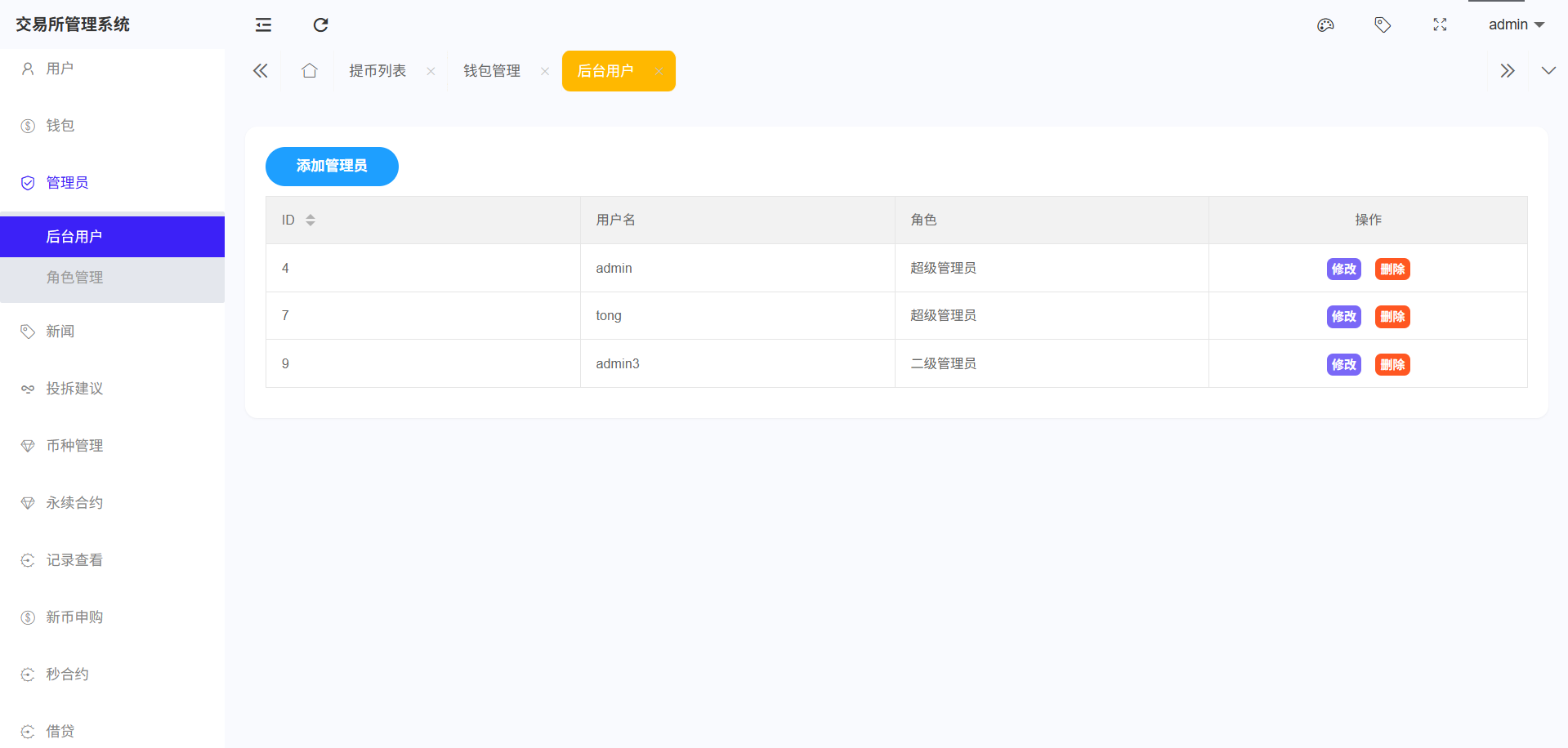Image resolution: width=1568 pixels, height=748 pixels.
Task: Switch to the 提币列表 tab
Action: pyautogui.click(x=377, y=71)
